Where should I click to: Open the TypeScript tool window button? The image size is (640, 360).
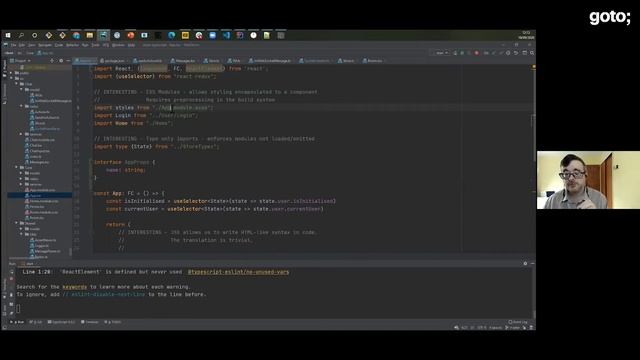[62, 322]
